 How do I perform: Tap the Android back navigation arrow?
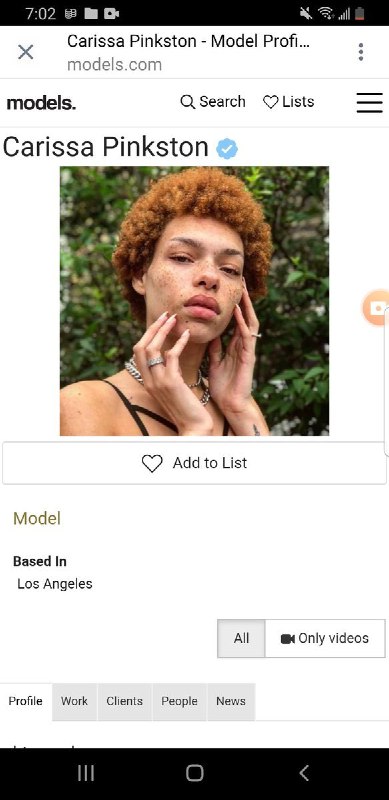pyautogui.click(x=304, y=773)
